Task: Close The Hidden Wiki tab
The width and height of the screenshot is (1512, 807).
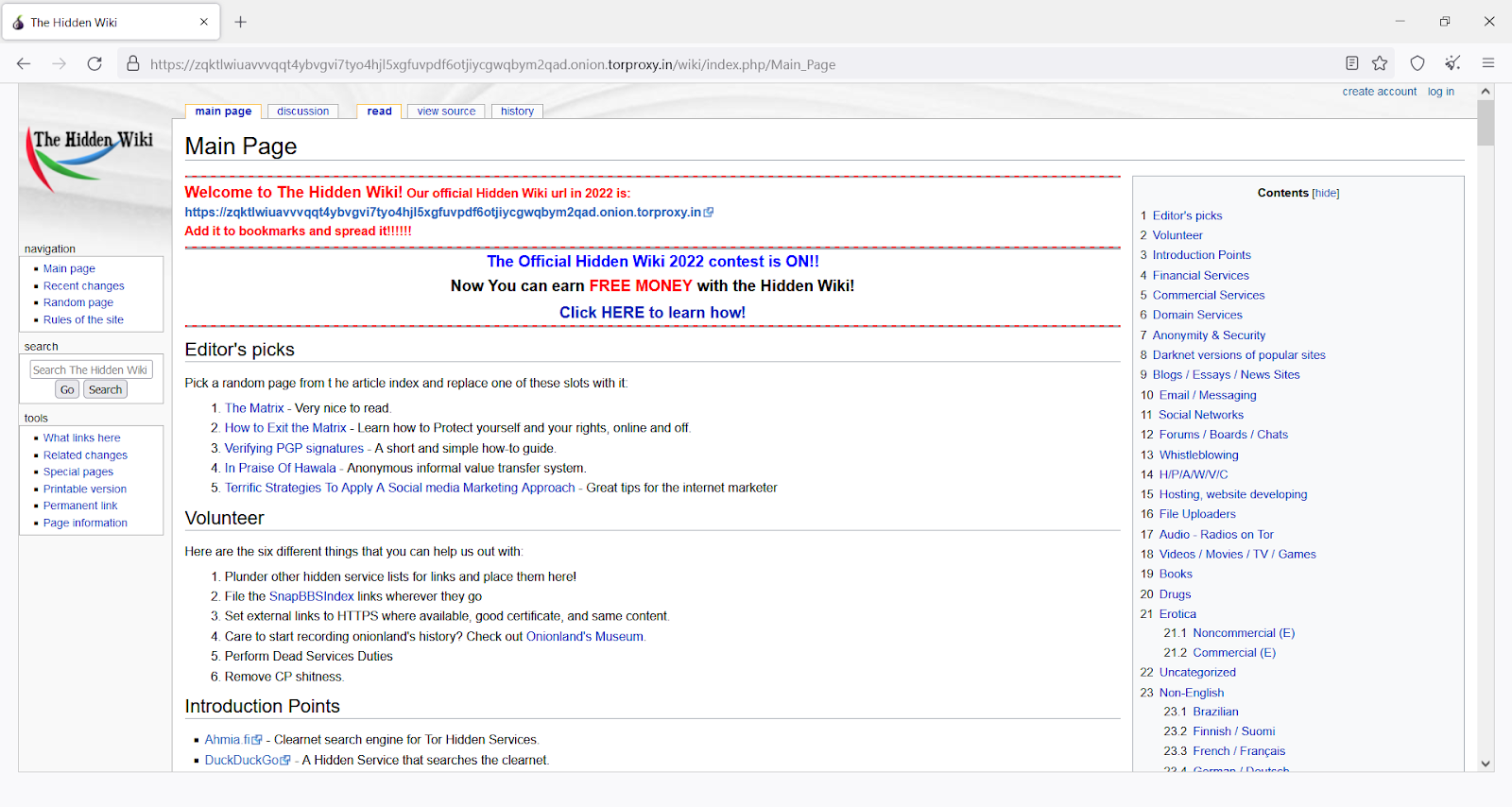Action: (x=203, y=22)
